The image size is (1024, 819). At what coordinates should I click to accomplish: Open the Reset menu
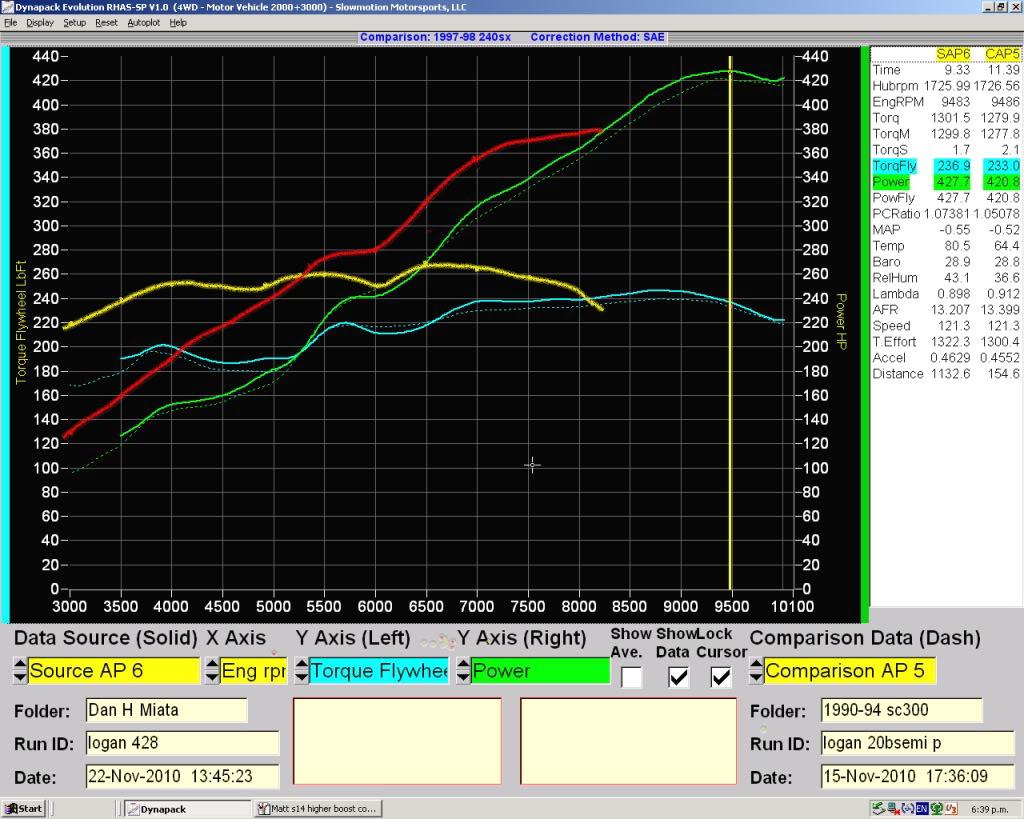pos(106,22)
